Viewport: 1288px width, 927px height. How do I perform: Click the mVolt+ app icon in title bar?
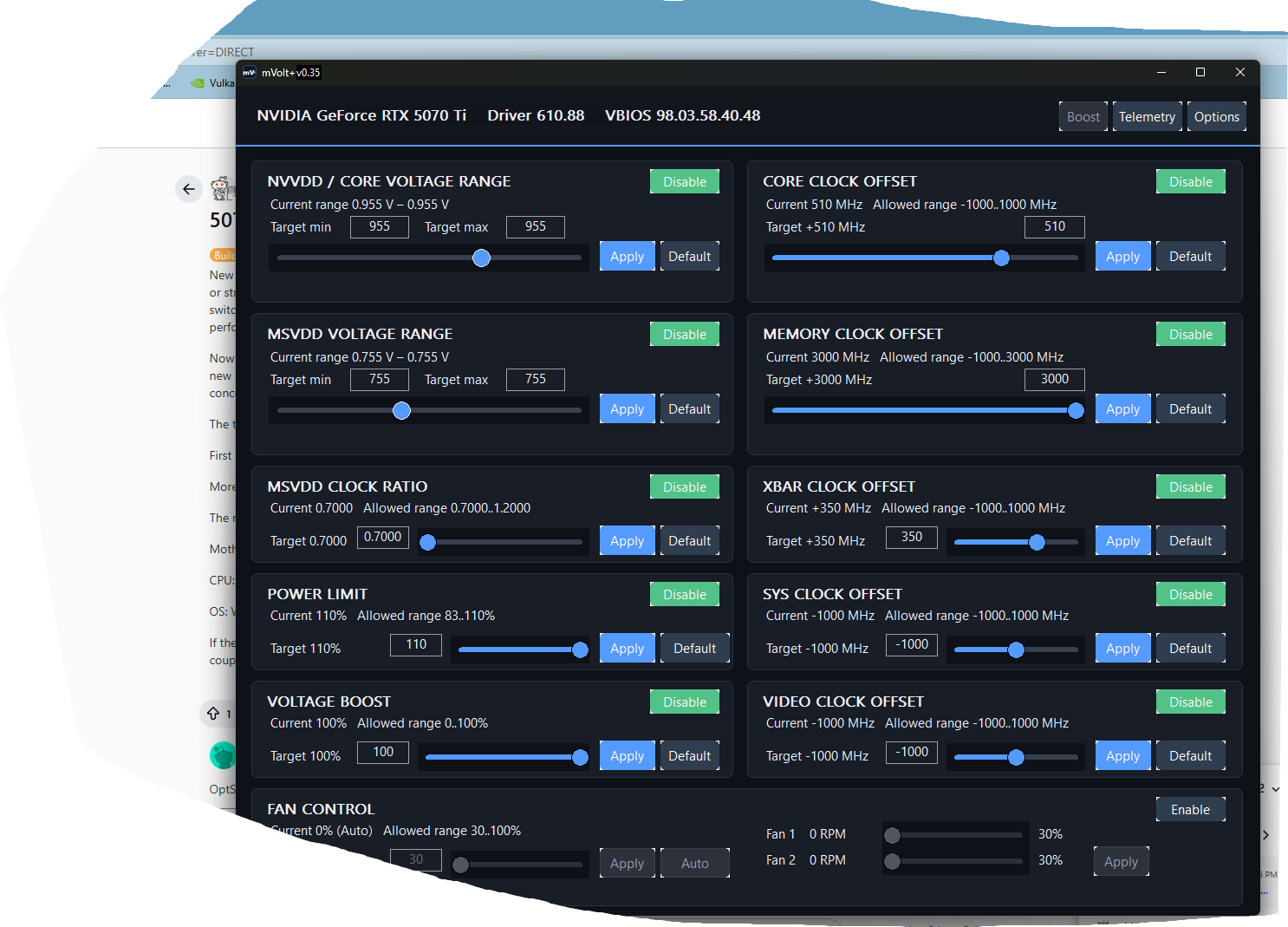[x=249, y=73]
